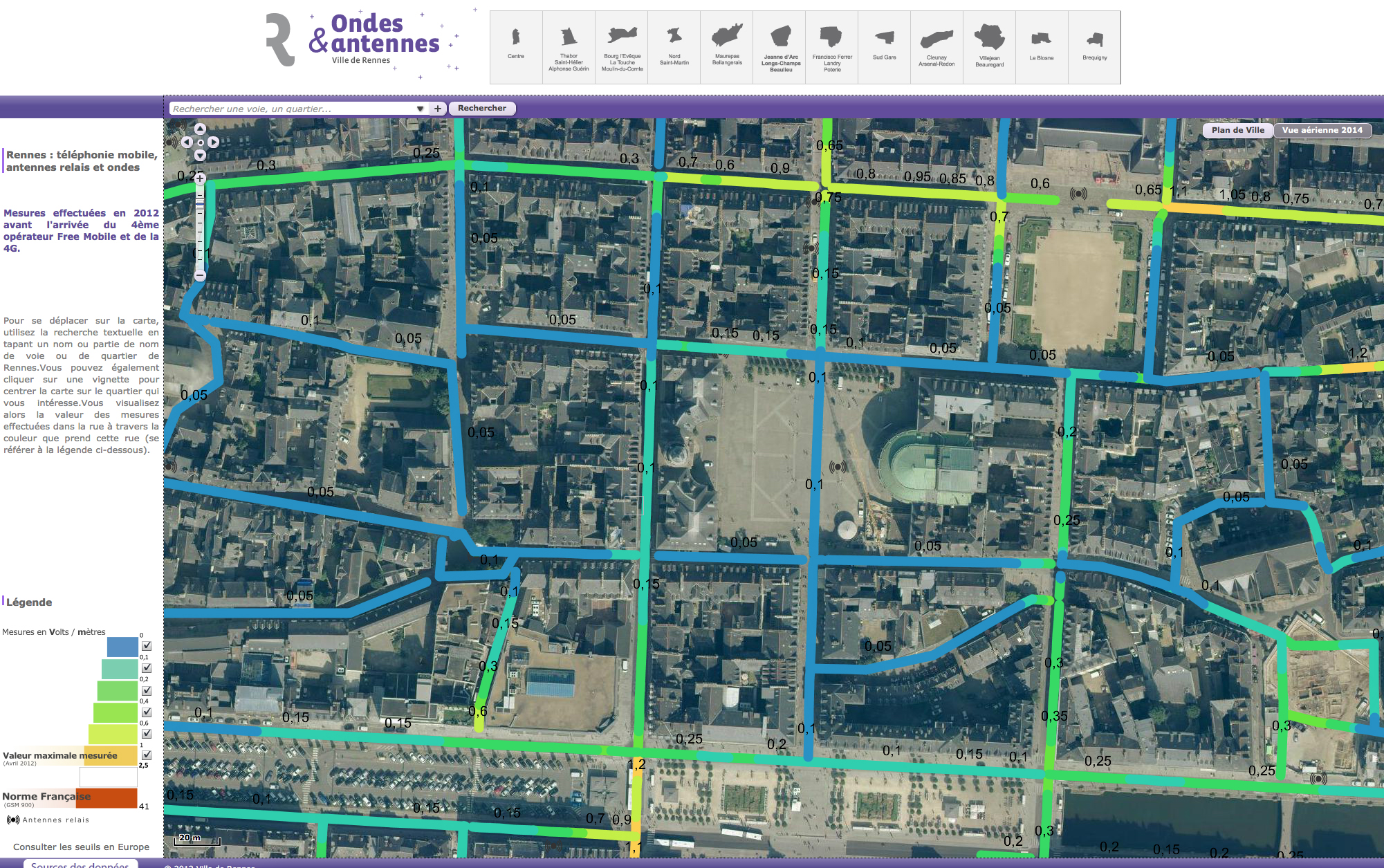Pan the map up with the arrow
This screenshot has height=868, width=1384.
point(200,129)
